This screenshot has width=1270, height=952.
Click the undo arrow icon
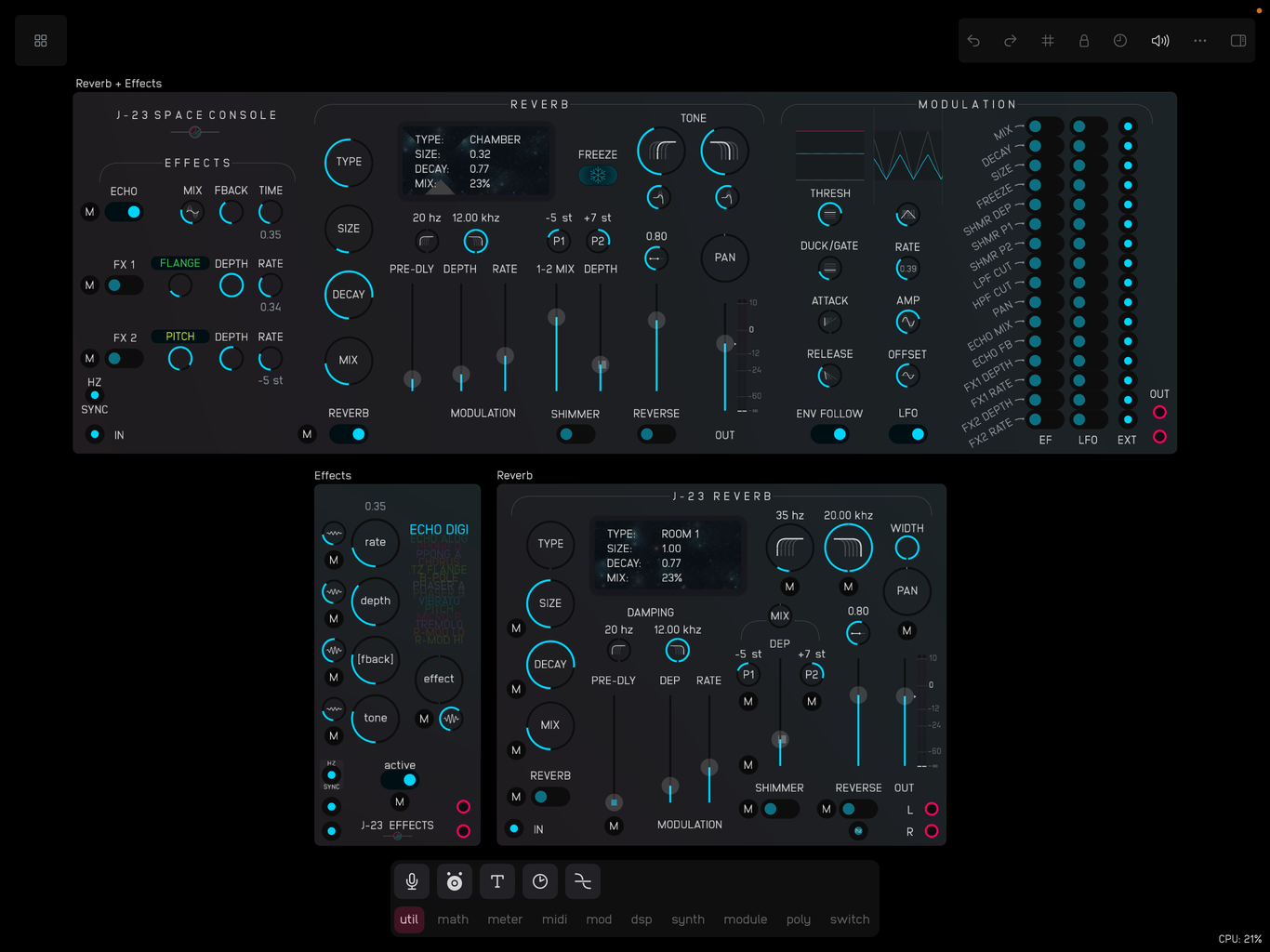point(973,41)
